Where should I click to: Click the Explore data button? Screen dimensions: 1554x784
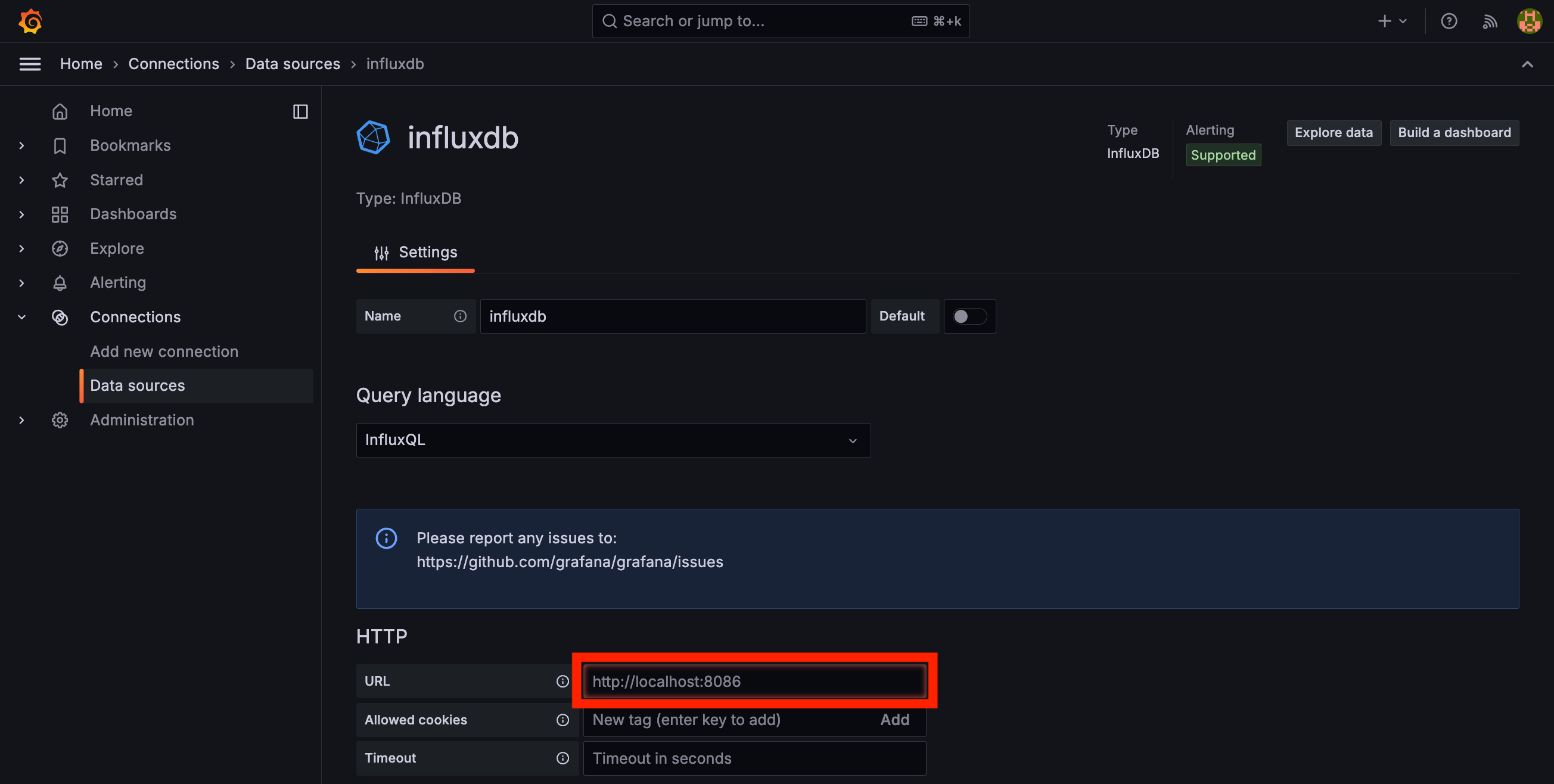[x=1333, y=133]
